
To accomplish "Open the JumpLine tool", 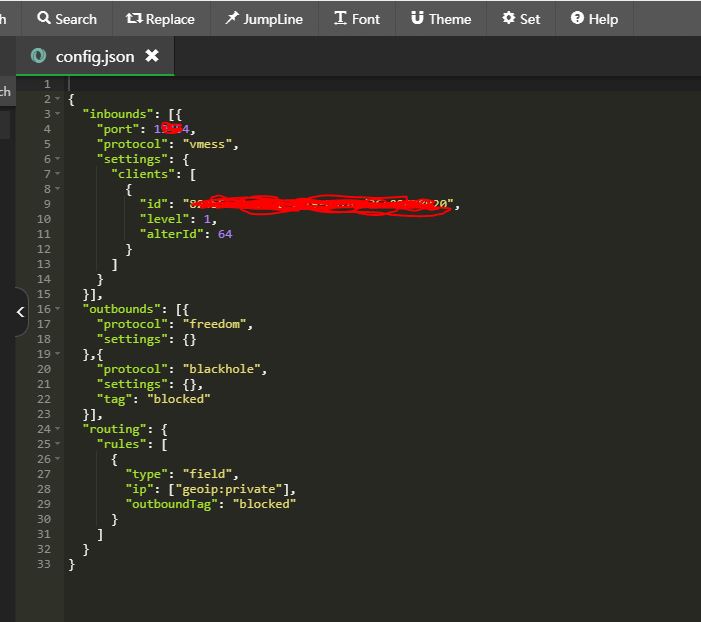I will [264, 19].
